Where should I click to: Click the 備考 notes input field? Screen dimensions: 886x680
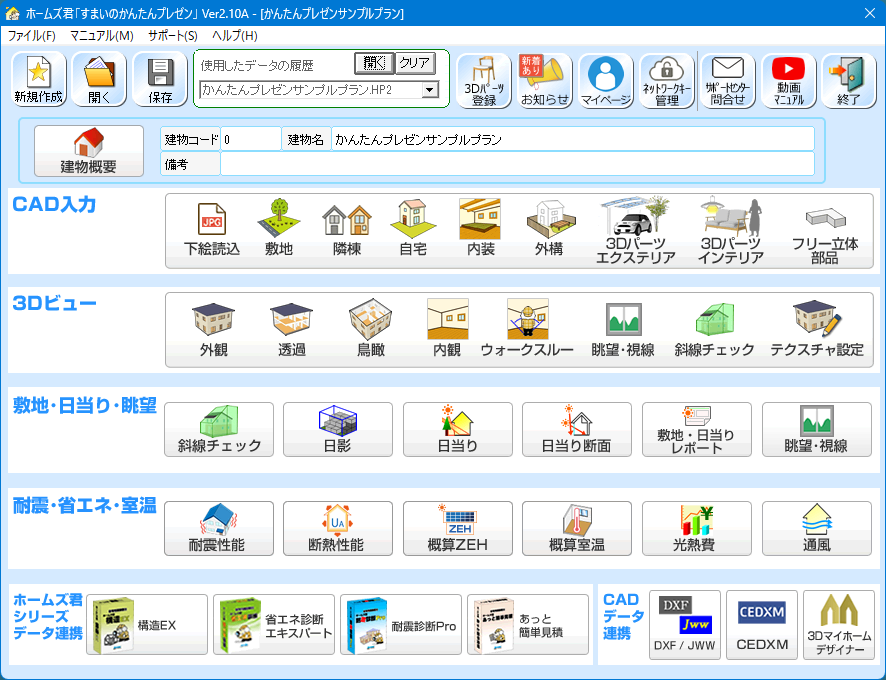click(516, 164)
